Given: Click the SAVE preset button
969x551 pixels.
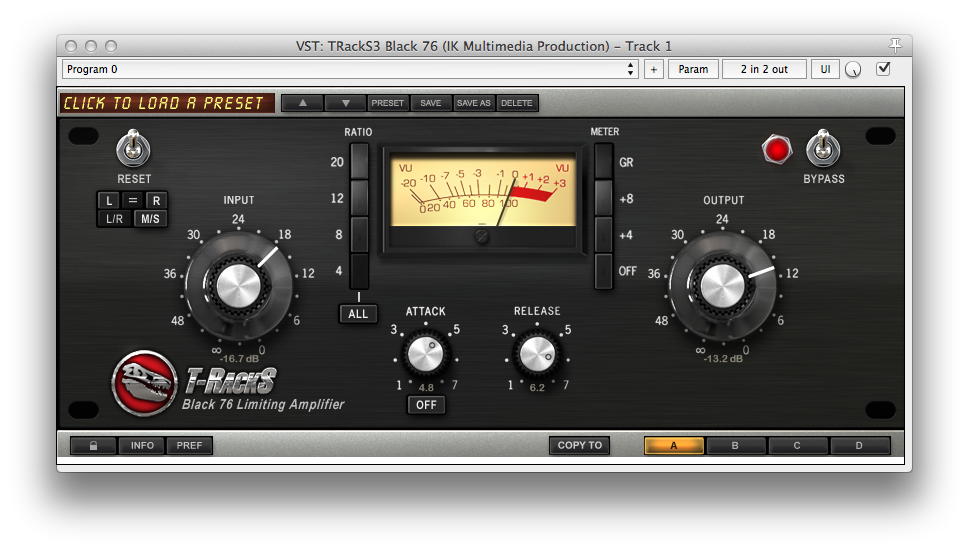Looking at the screenshot, I should [x=431, y=103].
